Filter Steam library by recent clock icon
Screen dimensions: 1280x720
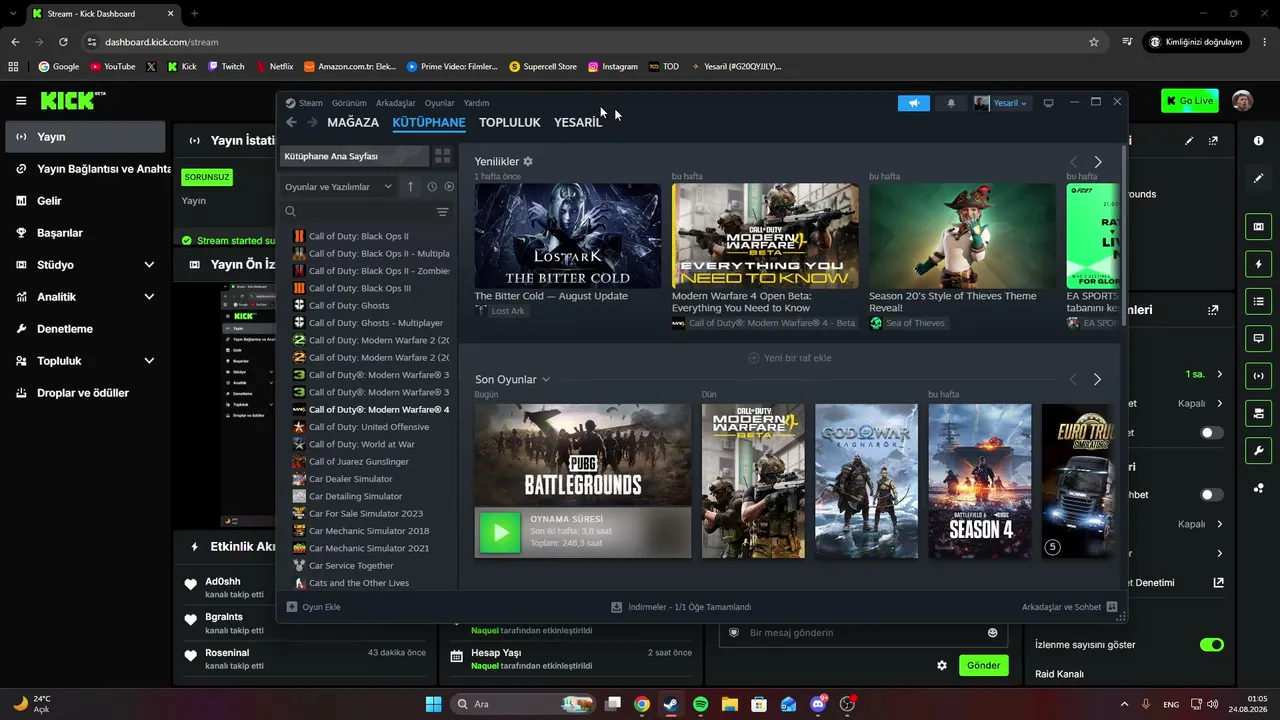[x=432, y=187]
